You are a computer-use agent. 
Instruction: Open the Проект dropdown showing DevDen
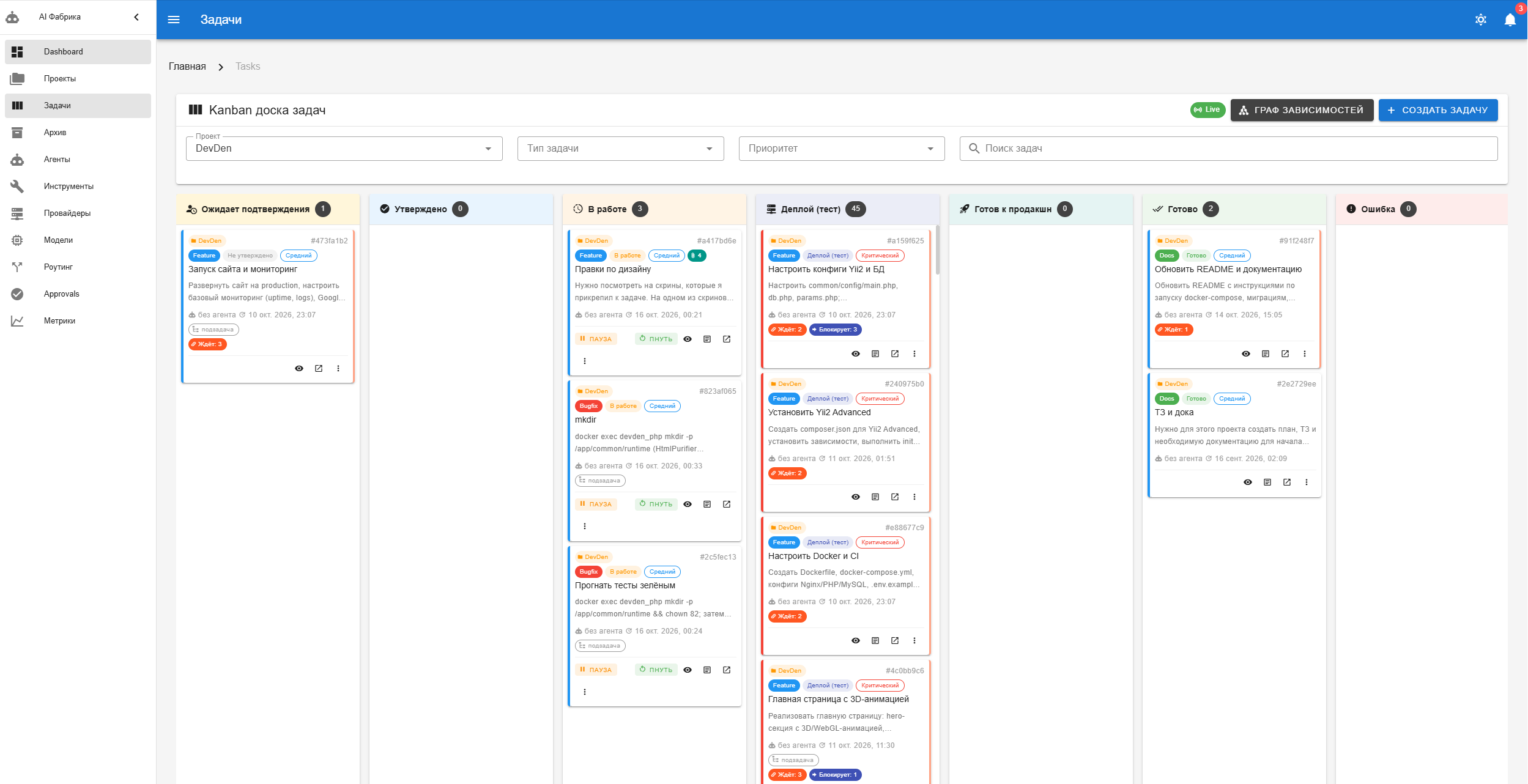click(344, 149)
